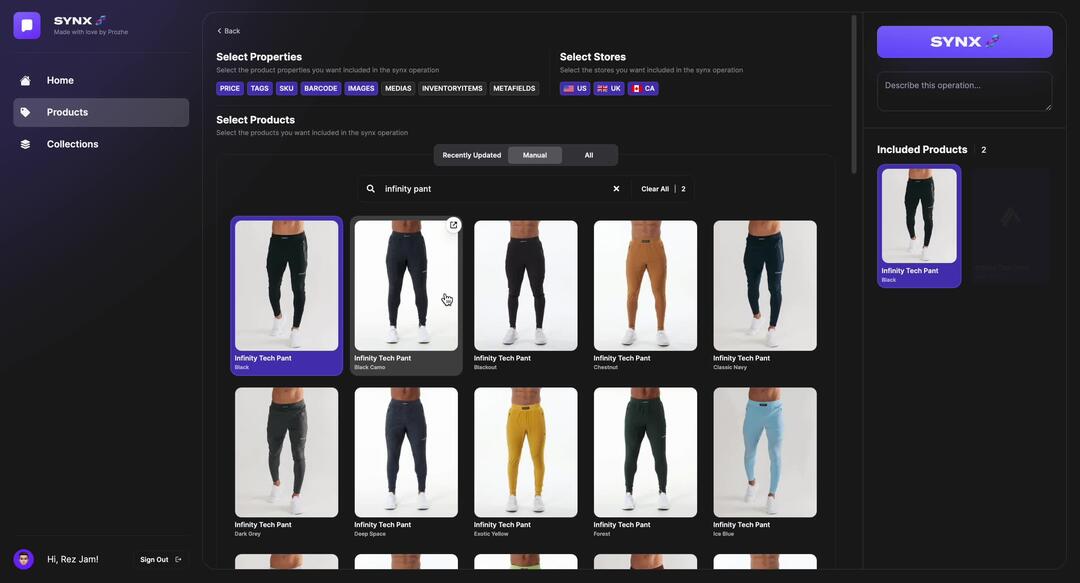Toggle the US store
Viewport: 1080px width, 583px height.
click(575, 88)
